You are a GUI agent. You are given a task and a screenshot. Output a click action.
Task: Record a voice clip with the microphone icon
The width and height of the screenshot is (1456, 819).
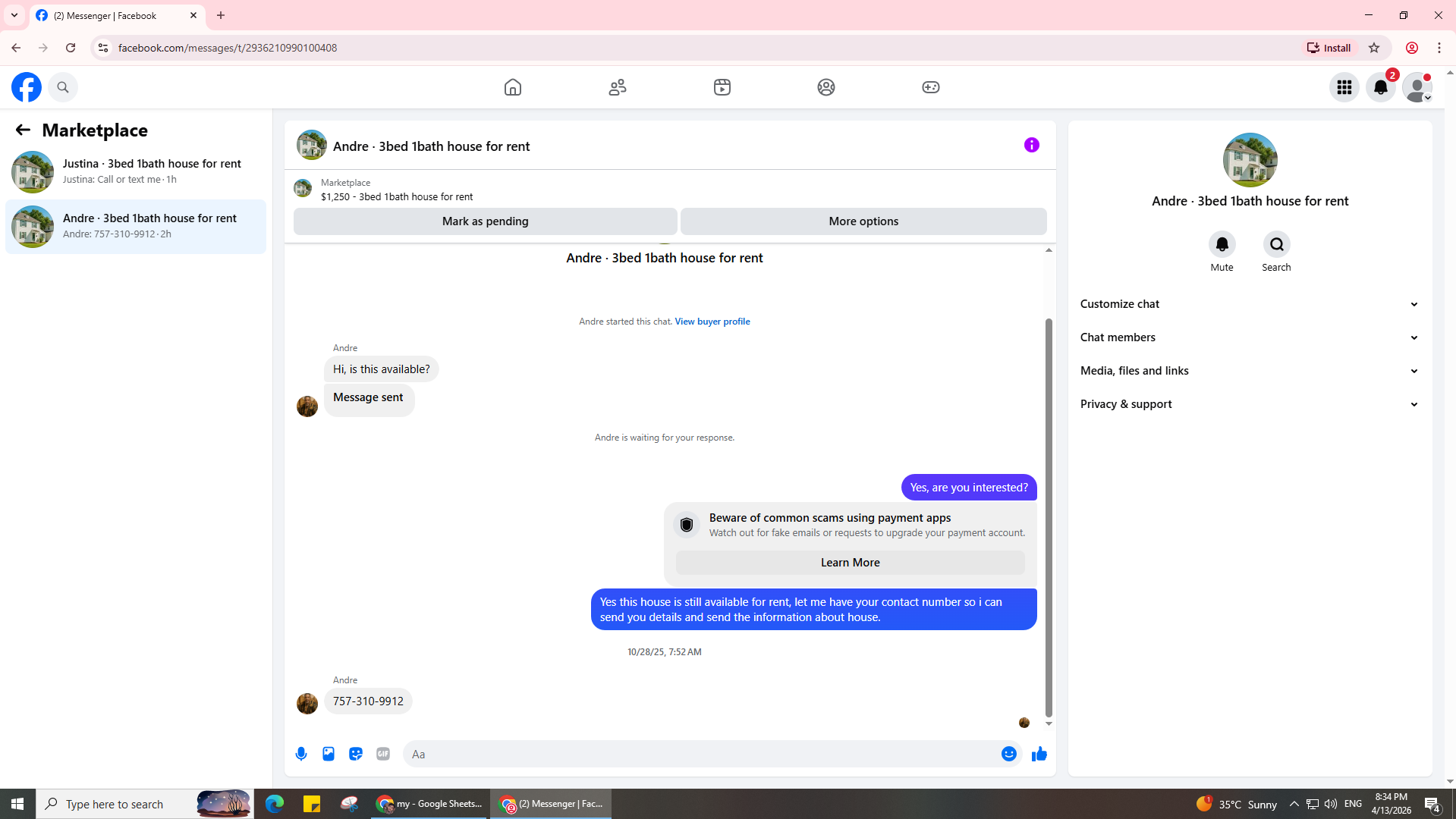pos(301,754)
